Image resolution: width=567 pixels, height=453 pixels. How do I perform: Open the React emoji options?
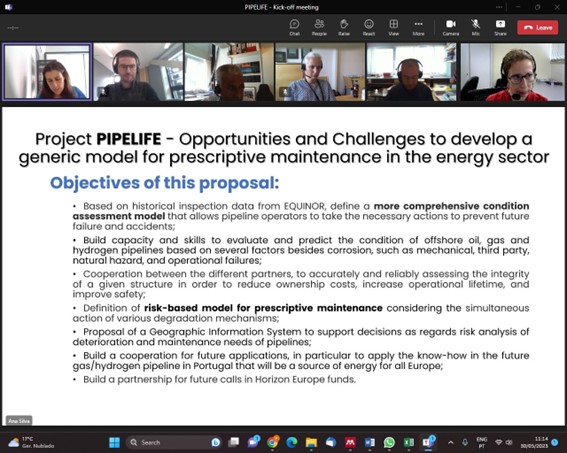pyautogui.click(x=368, y=27)
